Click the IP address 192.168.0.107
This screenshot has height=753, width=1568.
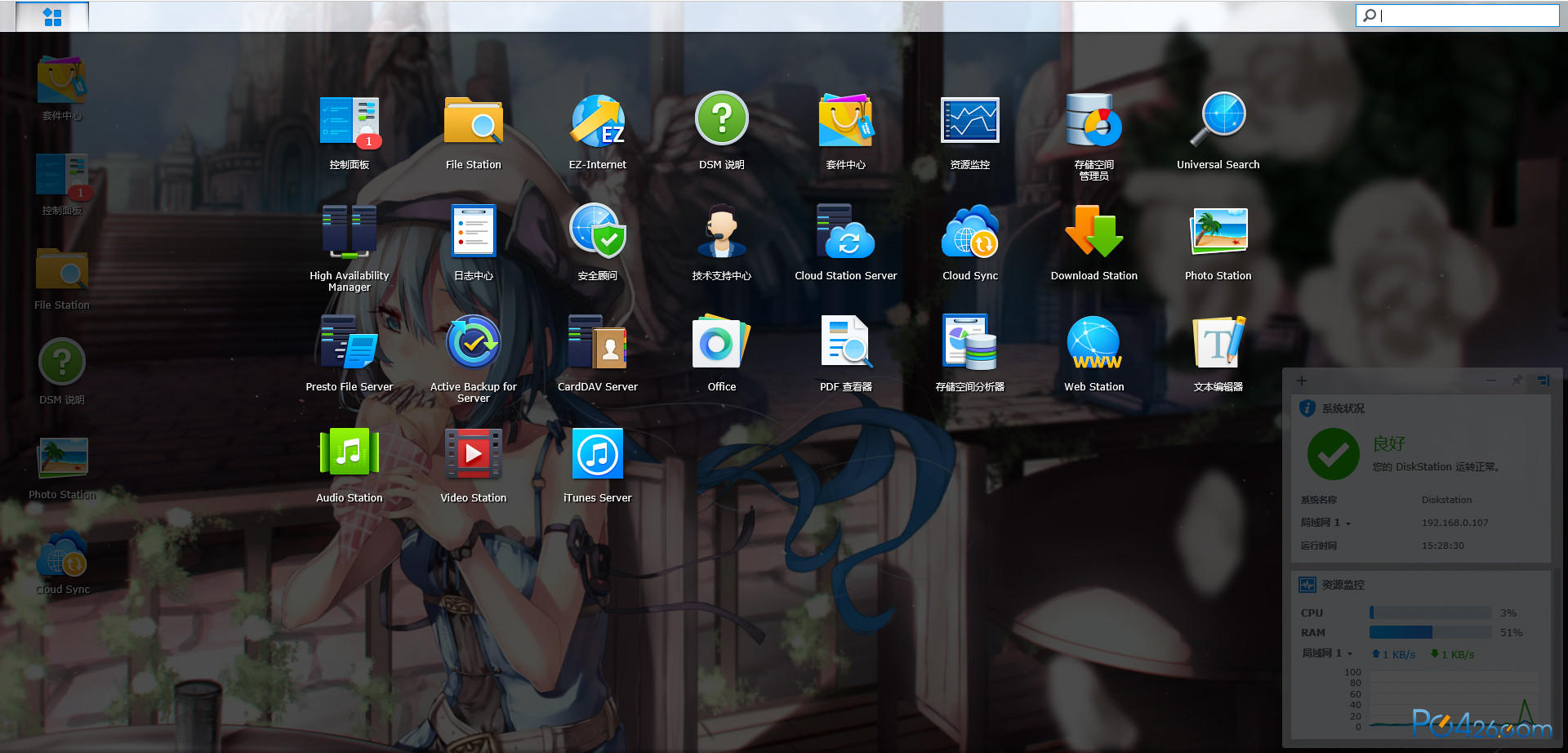pos(1454,523)
